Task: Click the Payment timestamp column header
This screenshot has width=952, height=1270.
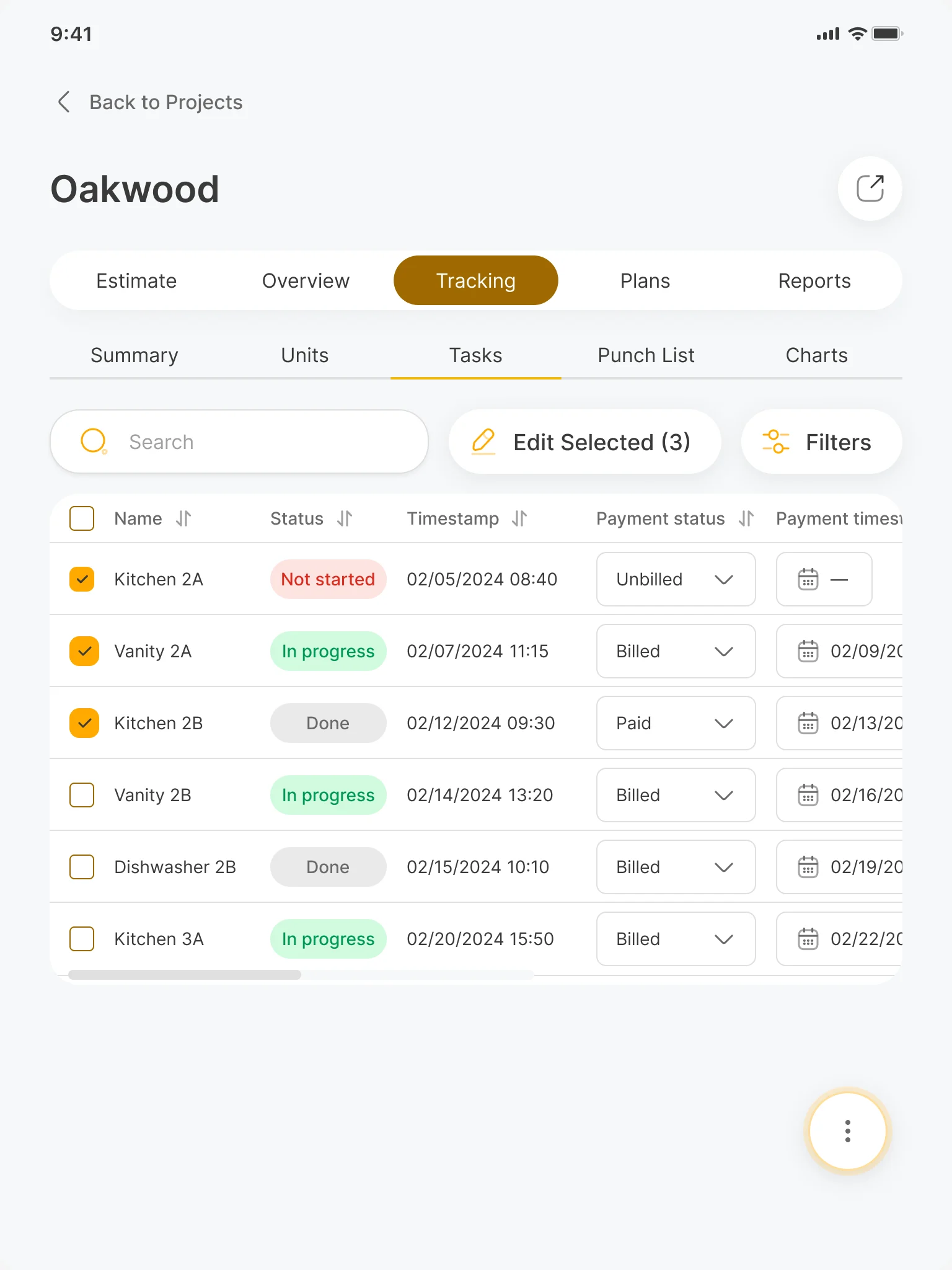Action: (839, 518)
